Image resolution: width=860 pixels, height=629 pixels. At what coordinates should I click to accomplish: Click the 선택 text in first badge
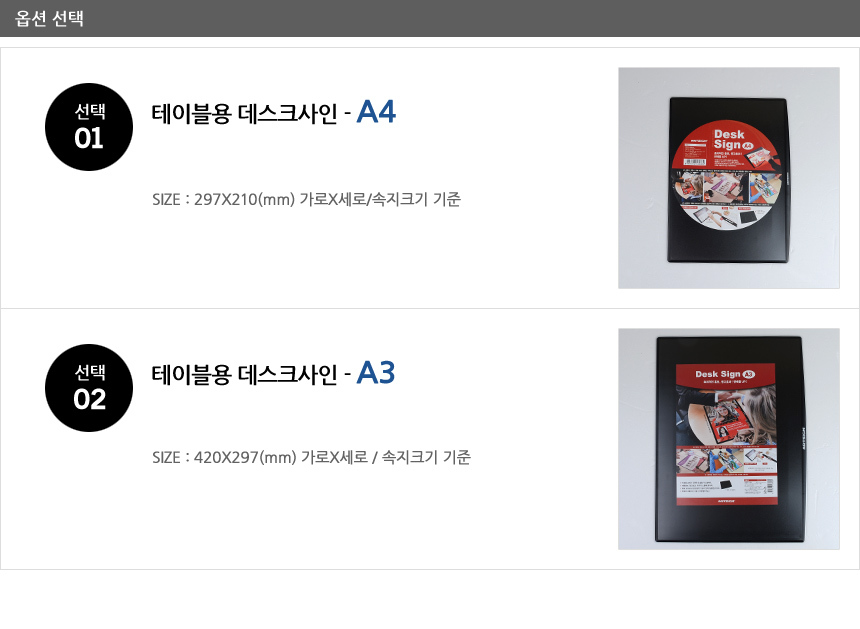point(90,111)
